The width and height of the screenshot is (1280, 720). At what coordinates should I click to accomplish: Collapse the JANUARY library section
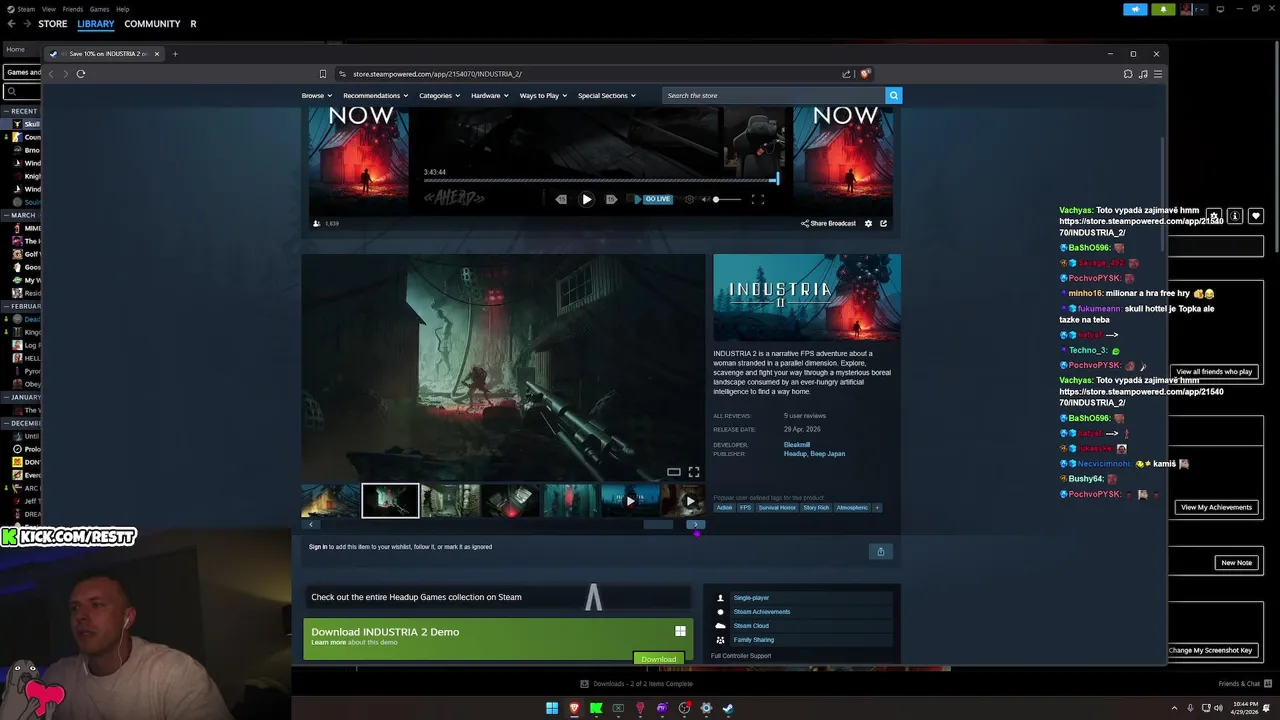pyautogui.click(x=6, y=397)
